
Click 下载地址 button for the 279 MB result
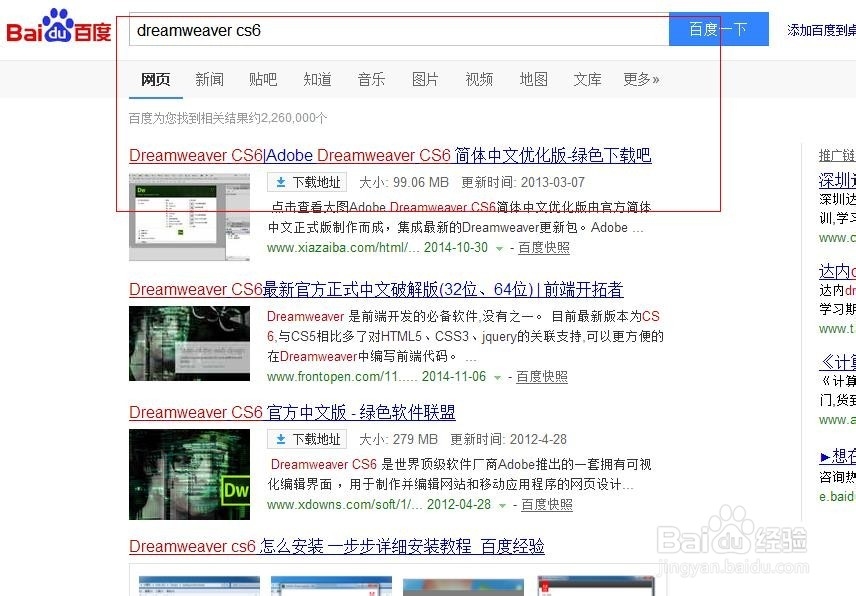click(x=307, y=439)
